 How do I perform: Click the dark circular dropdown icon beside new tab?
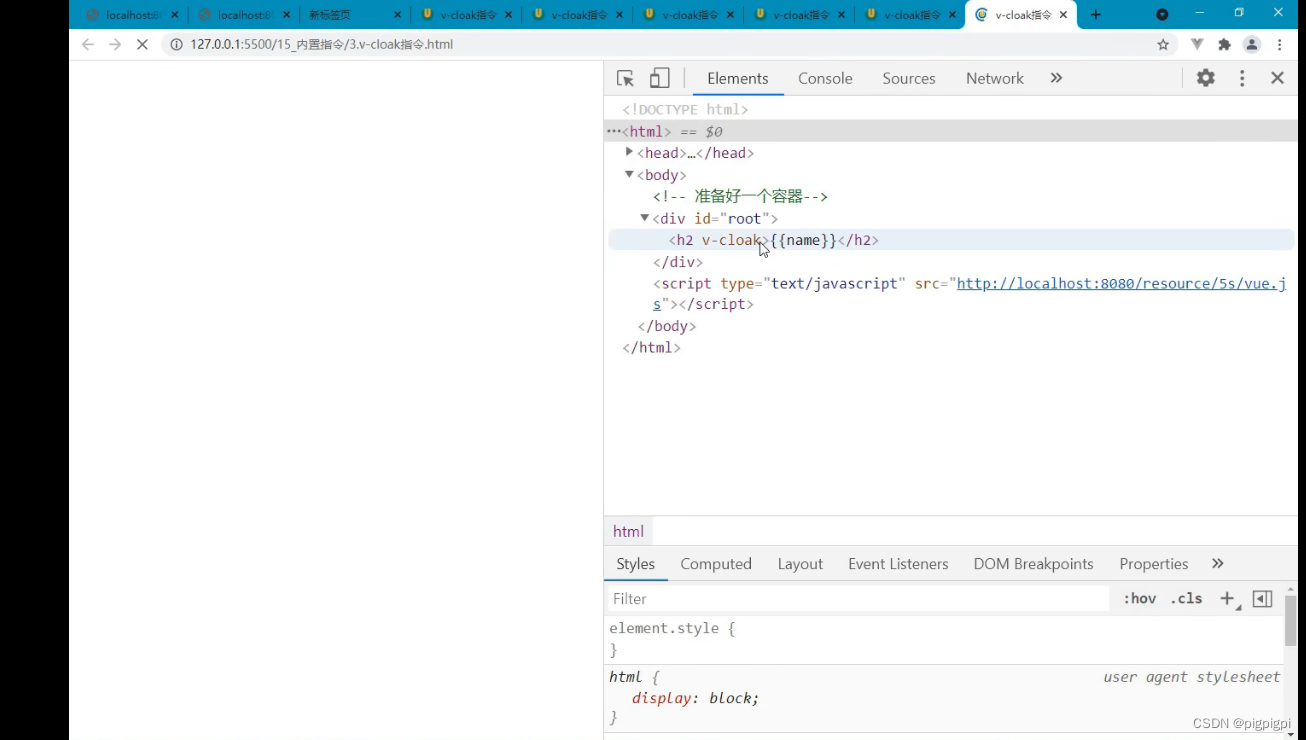click(1162, 14)
